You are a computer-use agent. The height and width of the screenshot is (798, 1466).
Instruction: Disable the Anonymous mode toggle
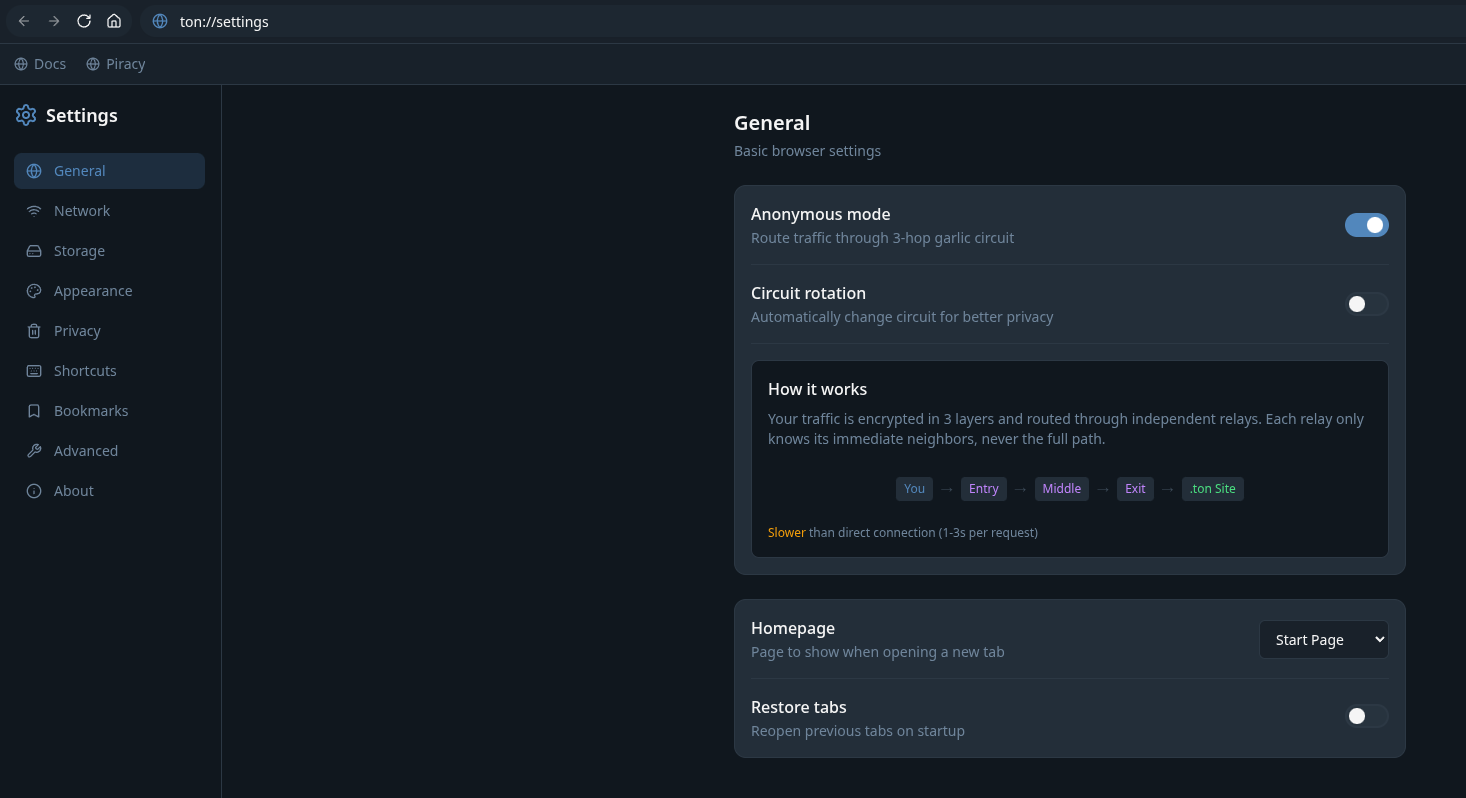click(1366, 225)
